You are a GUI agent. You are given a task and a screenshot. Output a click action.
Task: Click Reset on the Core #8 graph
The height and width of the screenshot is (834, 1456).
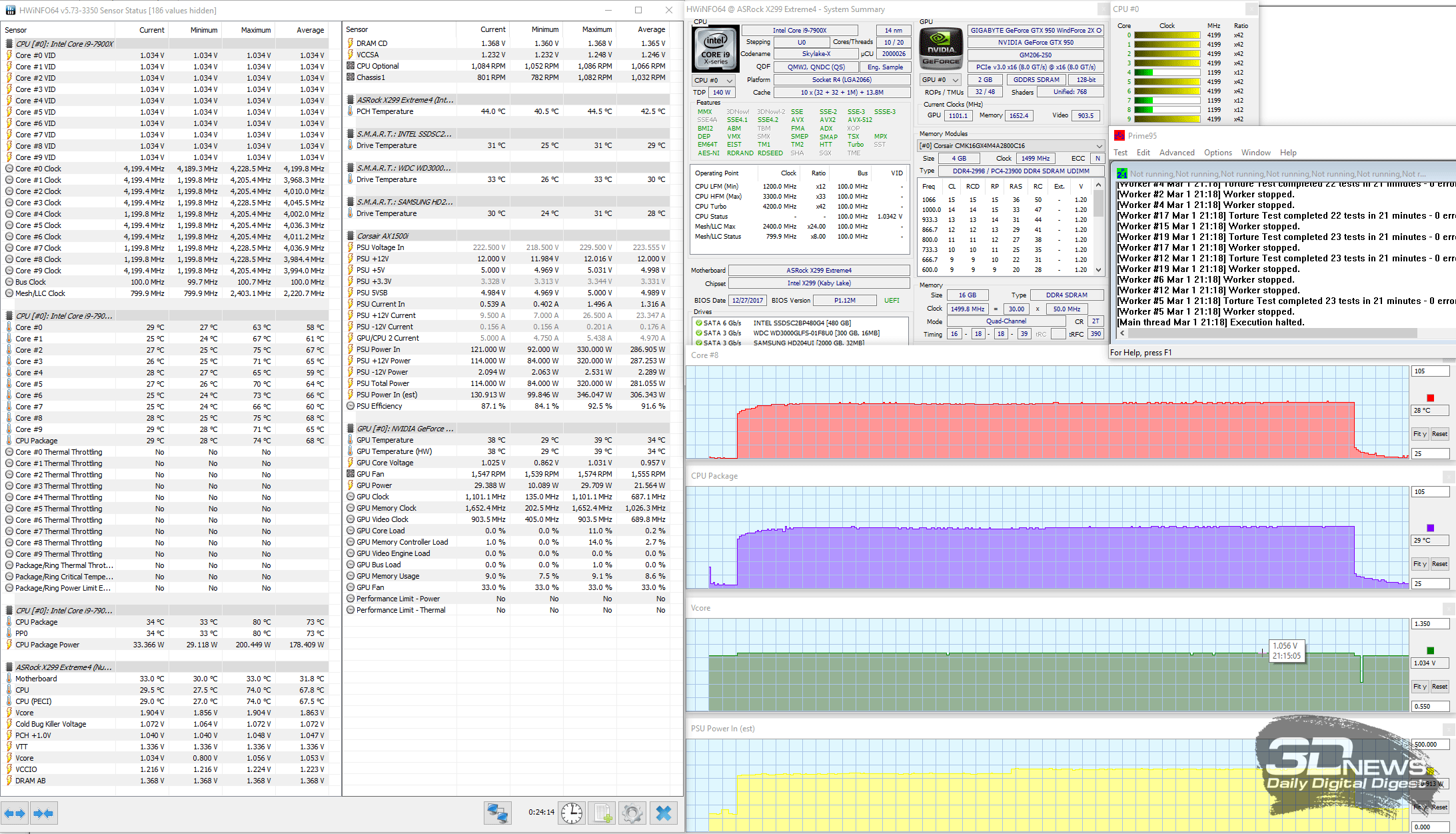(1439, 434)
